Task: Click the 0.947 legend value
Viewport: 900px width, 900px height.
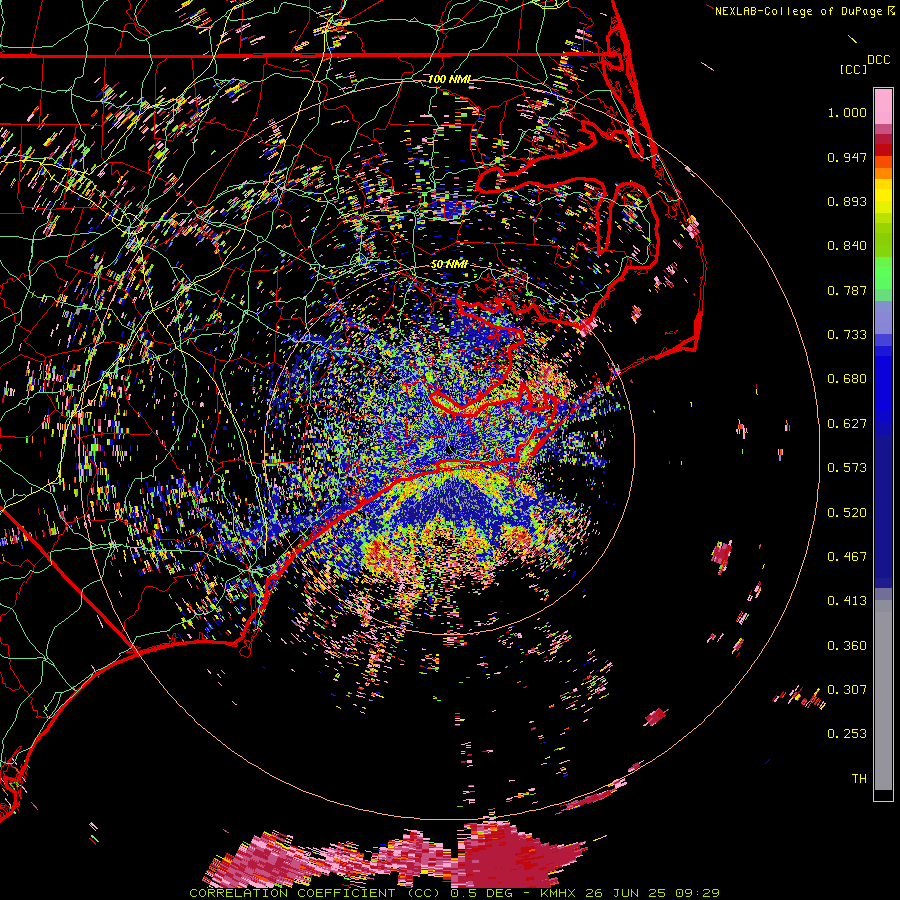Action: (847, 157)
